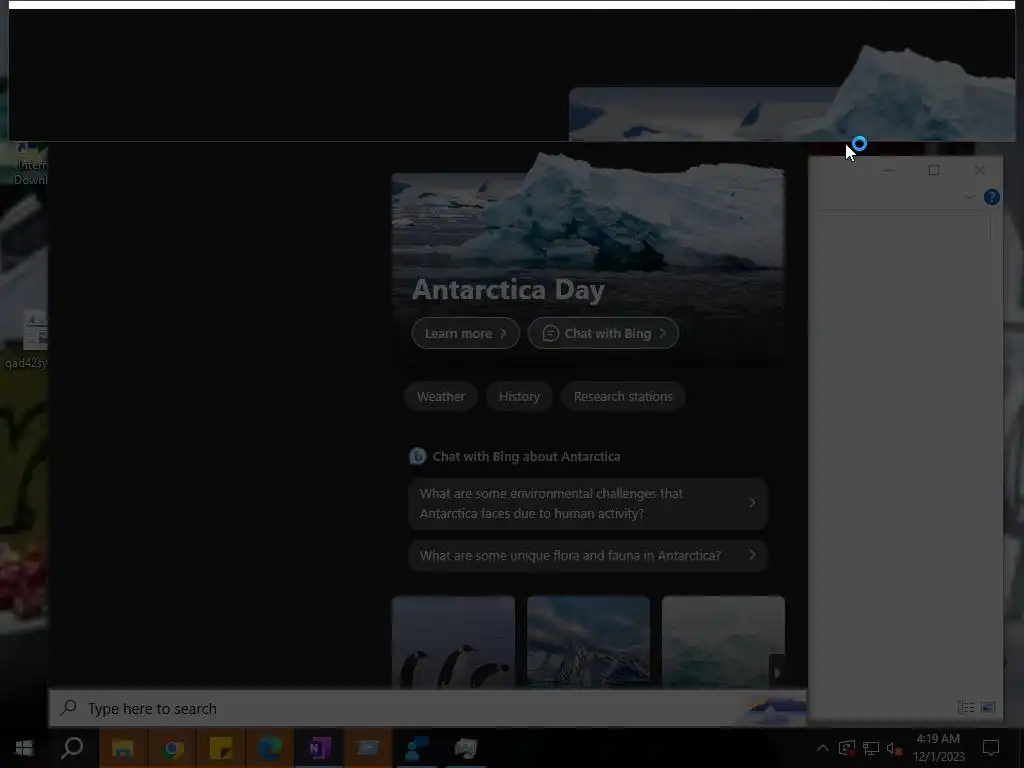Maximize the right-side window
Screen dimensions: 1024x768
click(x=934, y=170)
